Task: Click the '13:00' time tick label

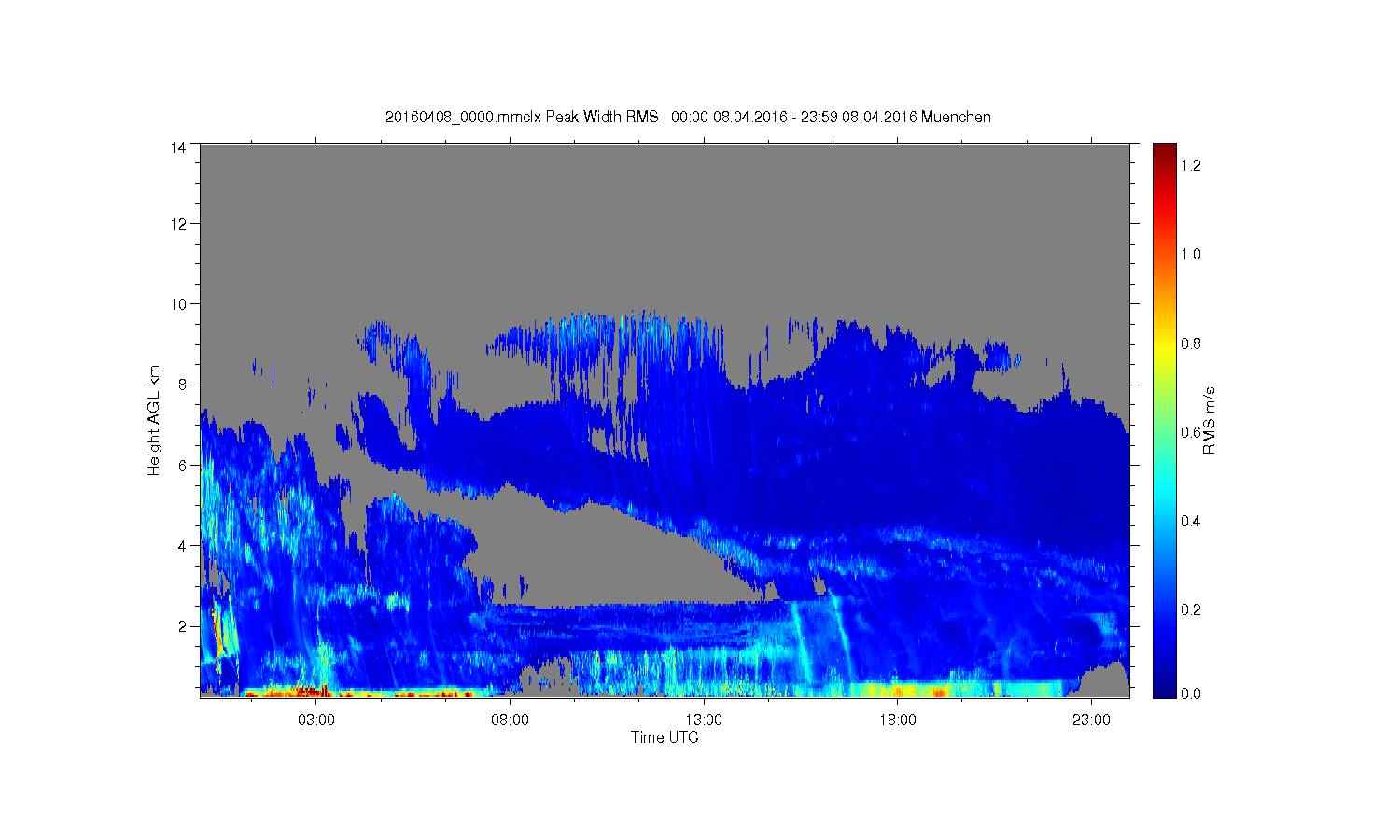Action: coord(704,721)
